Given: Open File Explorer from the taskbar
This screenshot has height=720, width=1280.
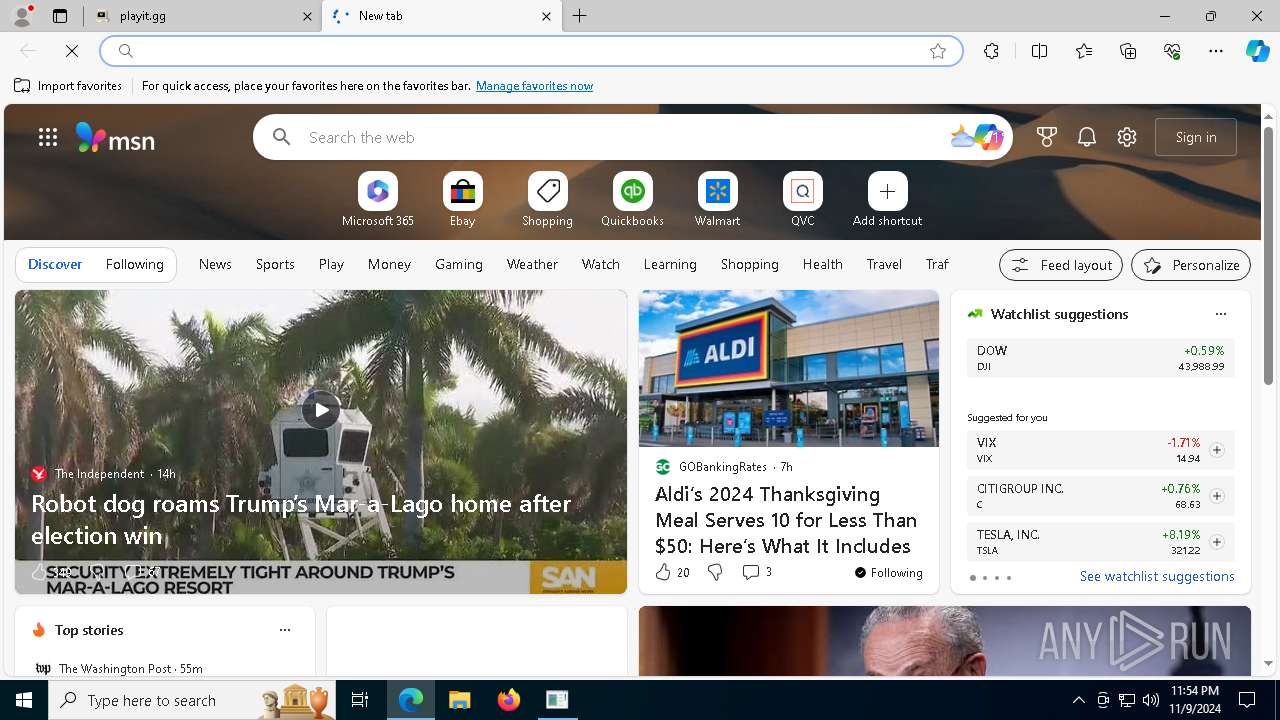Looking at the screenshot, I should [459, 700].
